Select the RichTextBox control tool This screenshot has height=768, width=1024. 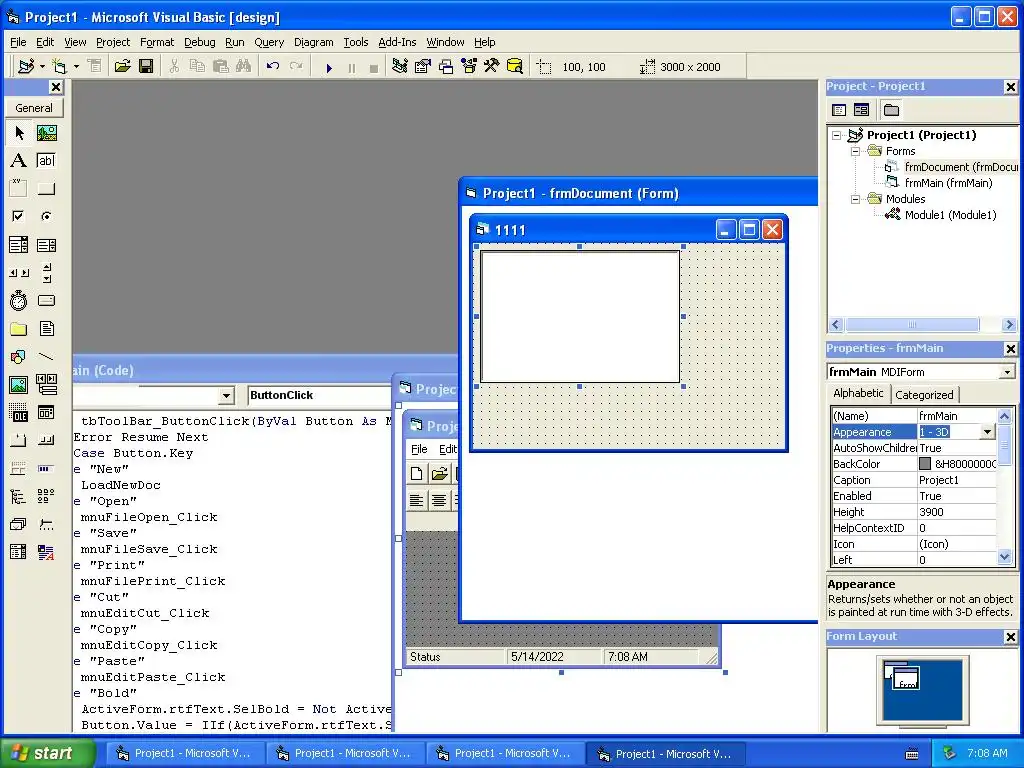point(46,552)
